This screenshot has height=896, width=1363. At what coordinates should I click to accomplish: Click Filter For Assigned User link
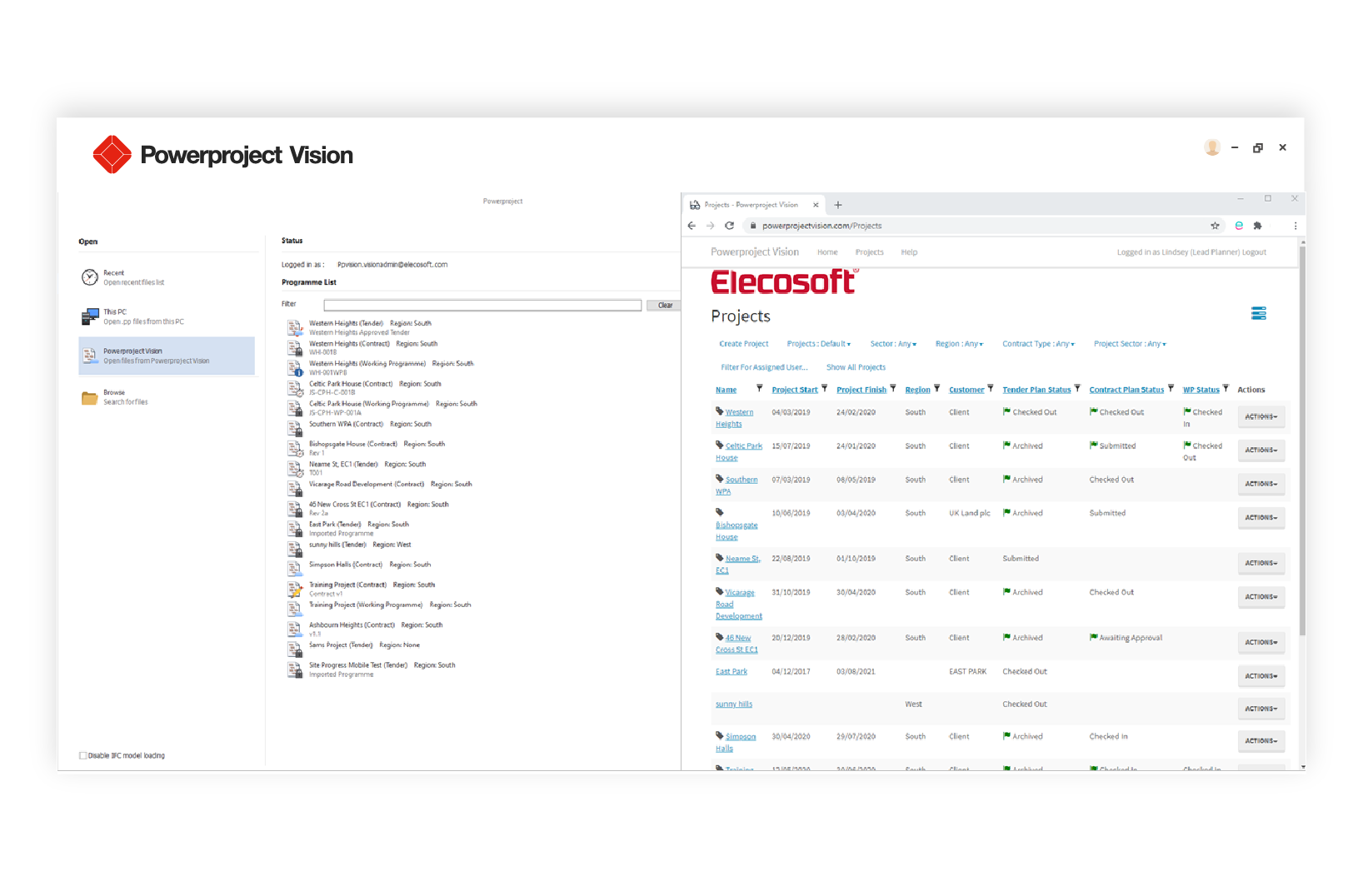click(x=764, y=367)
